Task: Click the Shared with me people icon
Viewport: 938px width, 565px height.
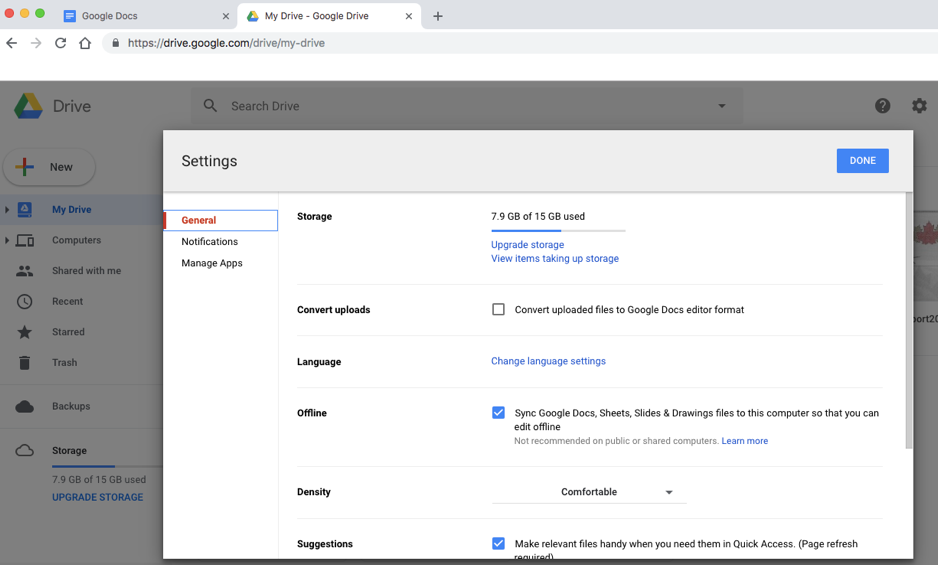Action: point(25,271)
